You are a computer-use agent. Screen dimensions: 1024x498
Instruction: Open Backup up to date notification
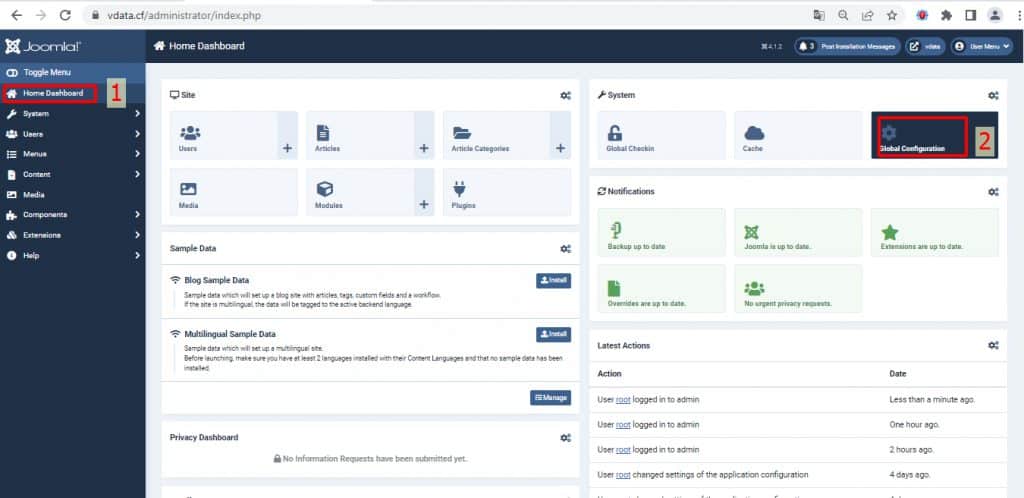click(662, 232)
